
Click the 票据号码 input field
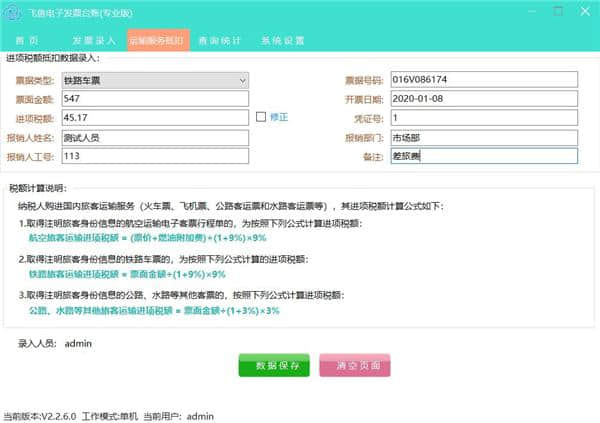pyautogui.click(x=483, y=80)
